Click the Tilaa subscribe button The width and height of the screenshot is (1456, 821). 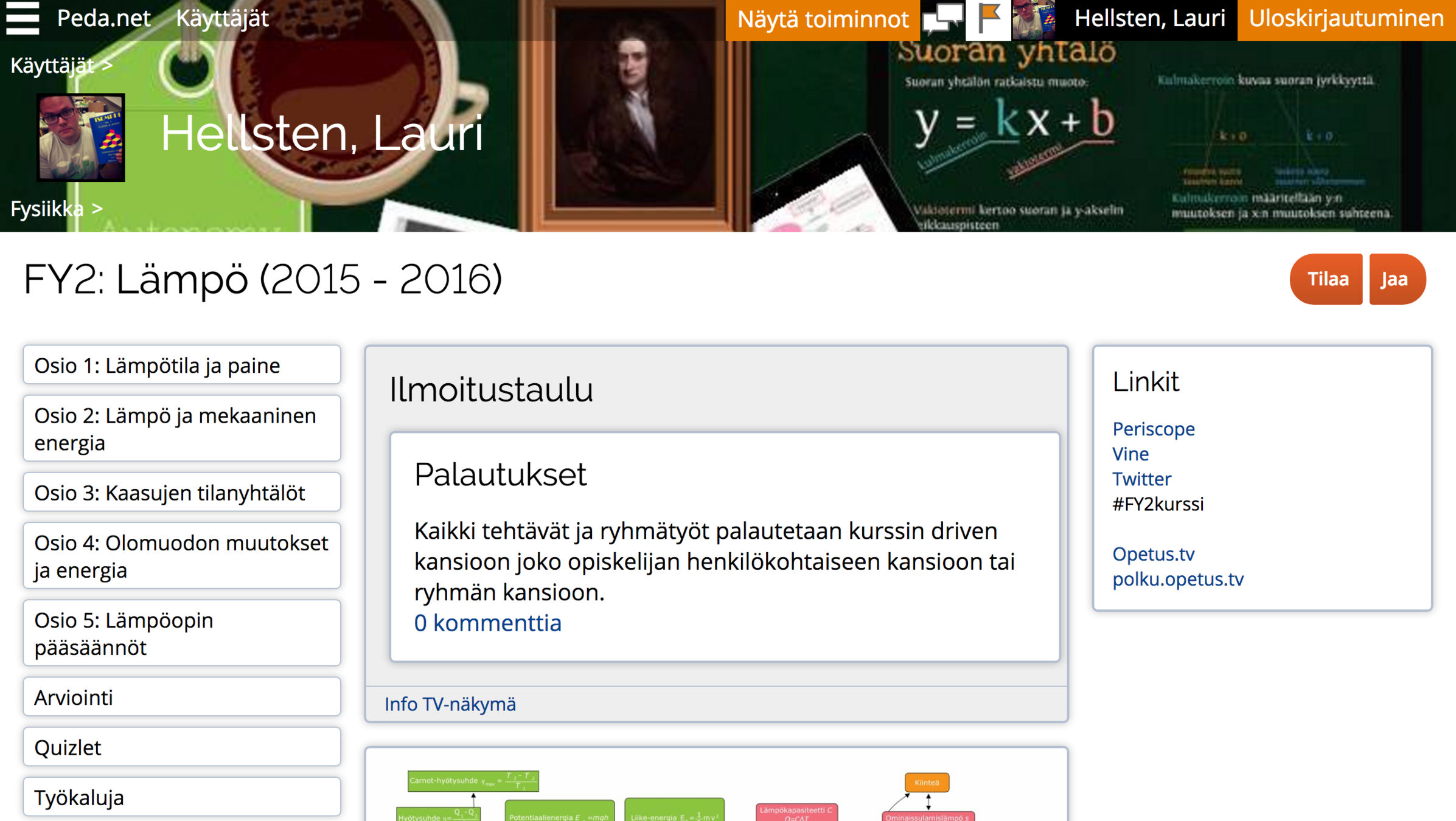pos(1327,279)
